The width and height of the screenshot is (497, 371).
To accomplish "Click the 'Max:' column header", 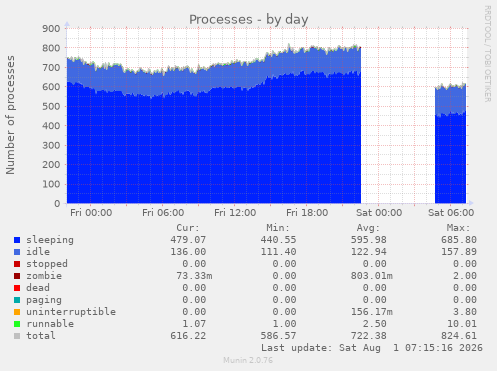I will (458, 228).
